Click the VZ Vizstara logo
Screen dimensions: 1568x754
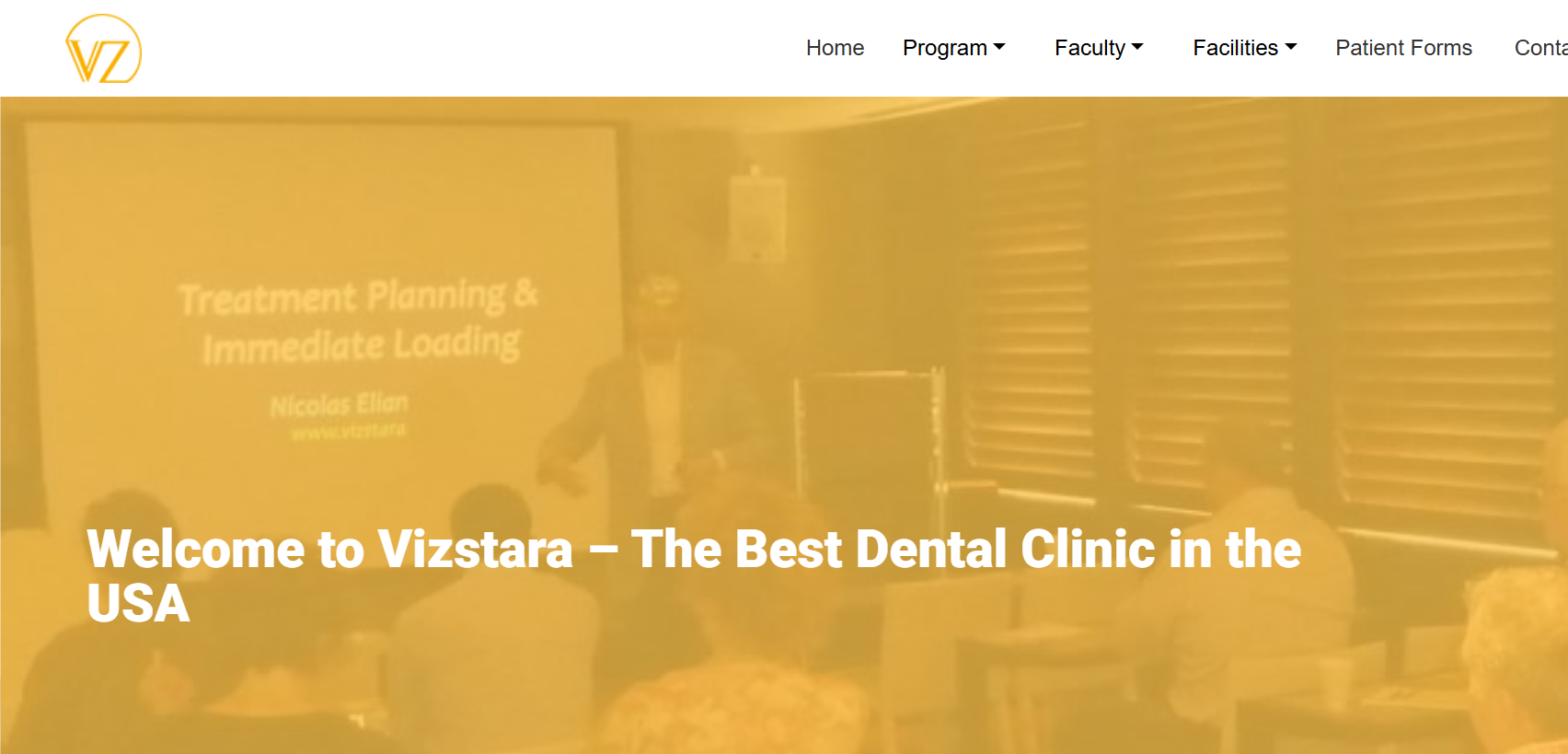pyautogui.click(x=103, y=49)
